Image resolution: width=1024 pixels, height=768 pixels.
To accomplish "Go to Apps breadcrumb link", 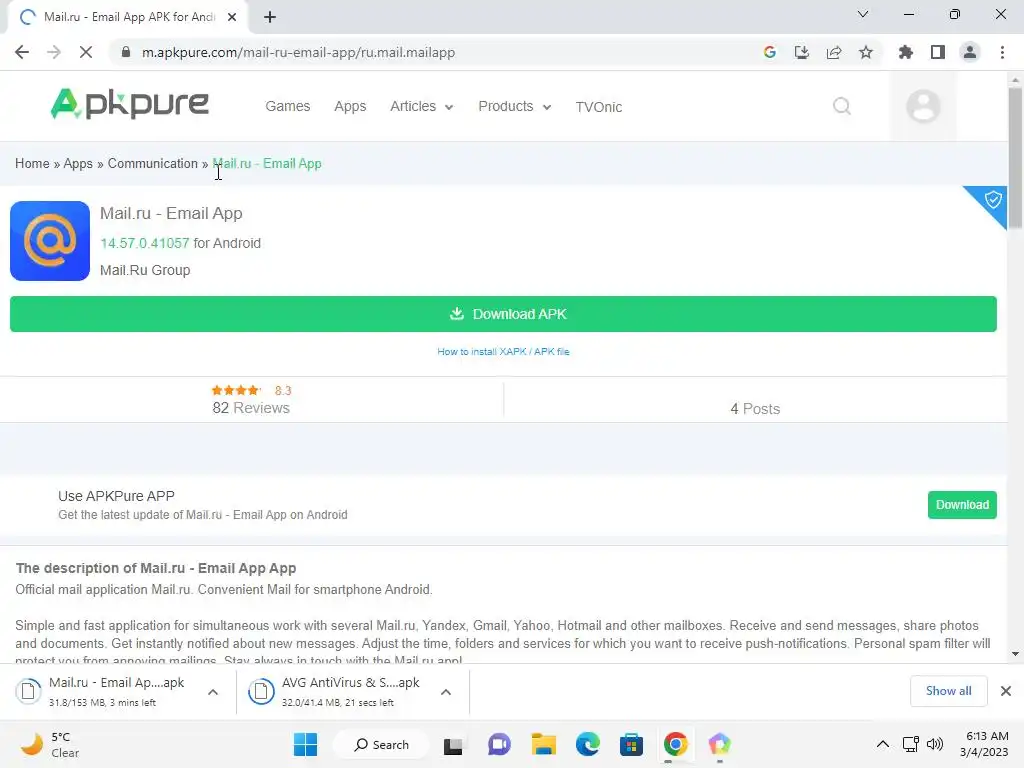I will pyautogui.click(x=78, y=163).
